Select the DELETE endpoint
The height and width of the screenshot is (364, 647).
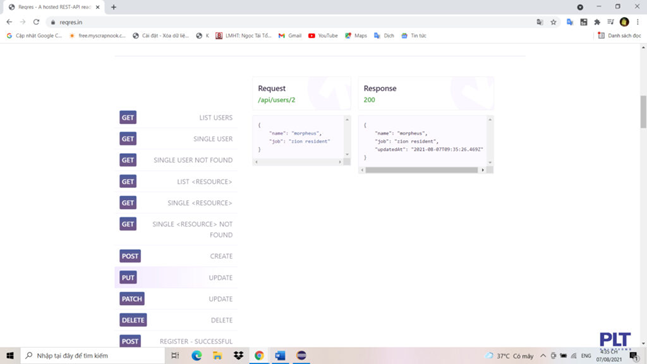click(x=176, y=320)
